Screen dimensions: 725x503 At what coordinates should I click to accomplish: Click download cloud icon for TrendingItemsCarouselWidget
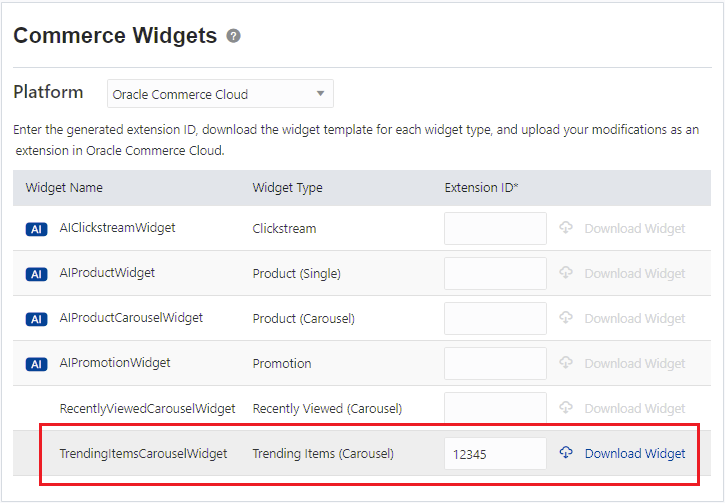566,453
